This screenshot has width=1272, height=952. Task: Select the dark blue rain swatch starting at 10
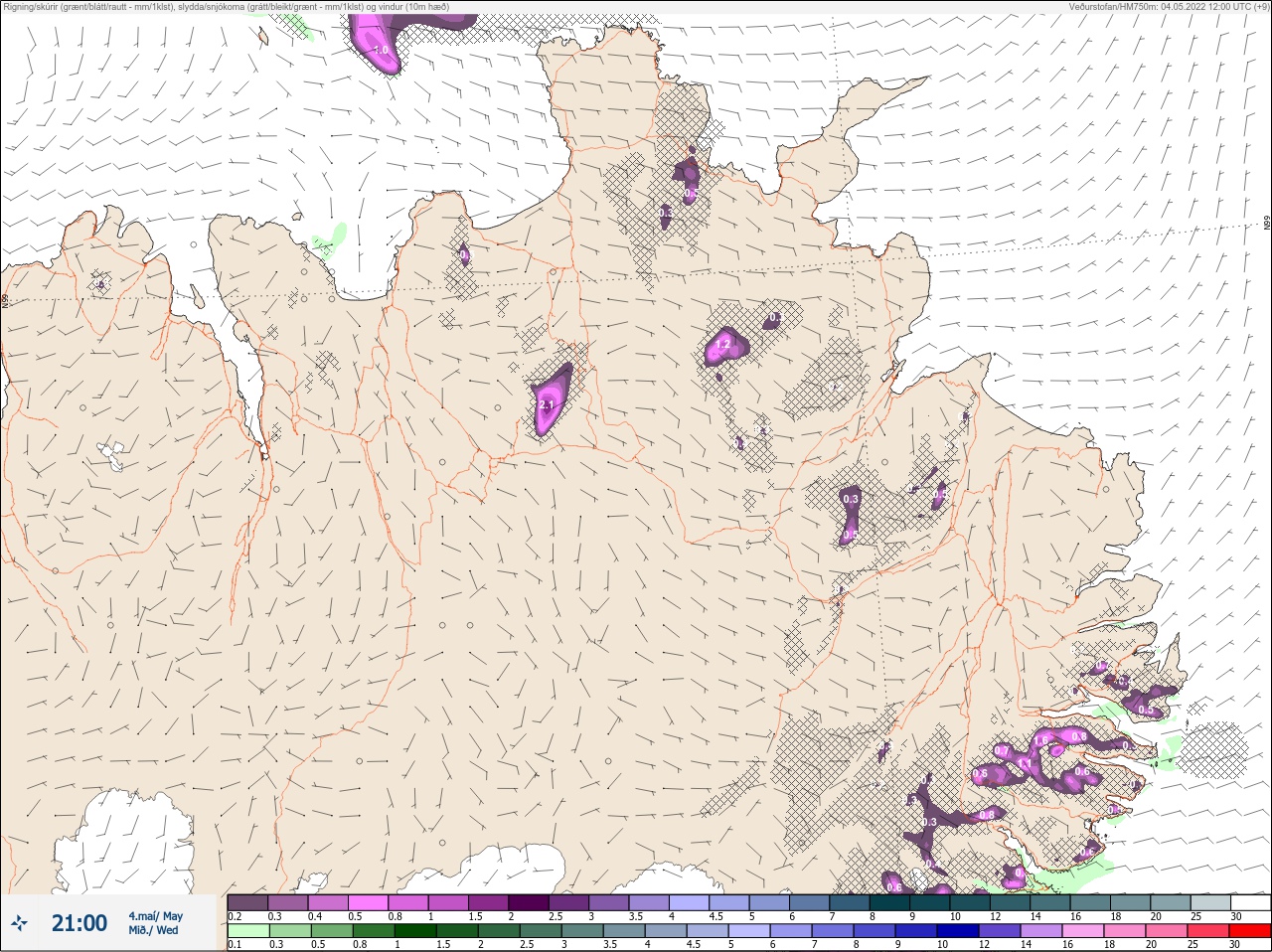[x=957, y=931]
